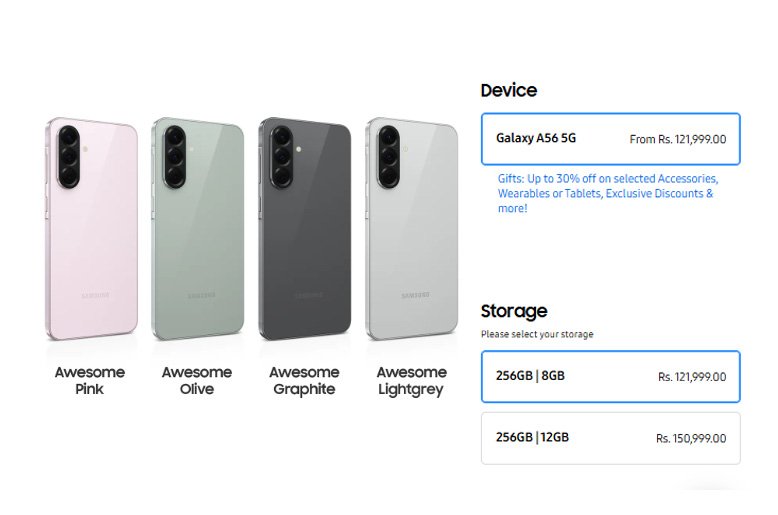Viewport: 778px width, 515px height.
Task: Click the From Rs. 121,999.00 device price
Action: click(x=677, y=140)
